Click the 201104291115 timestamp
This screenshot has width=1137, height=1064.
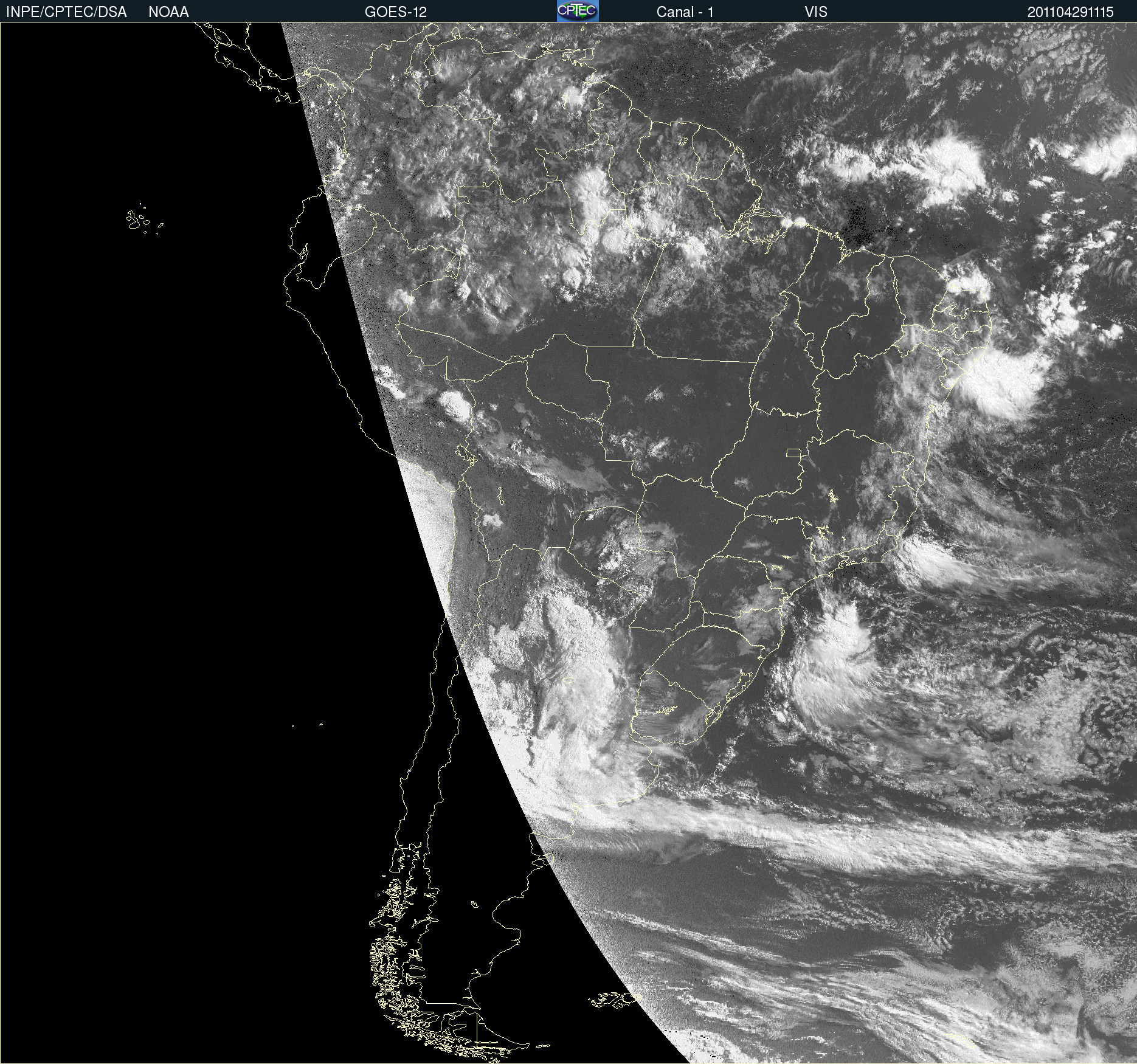(x=1071, y=12)
